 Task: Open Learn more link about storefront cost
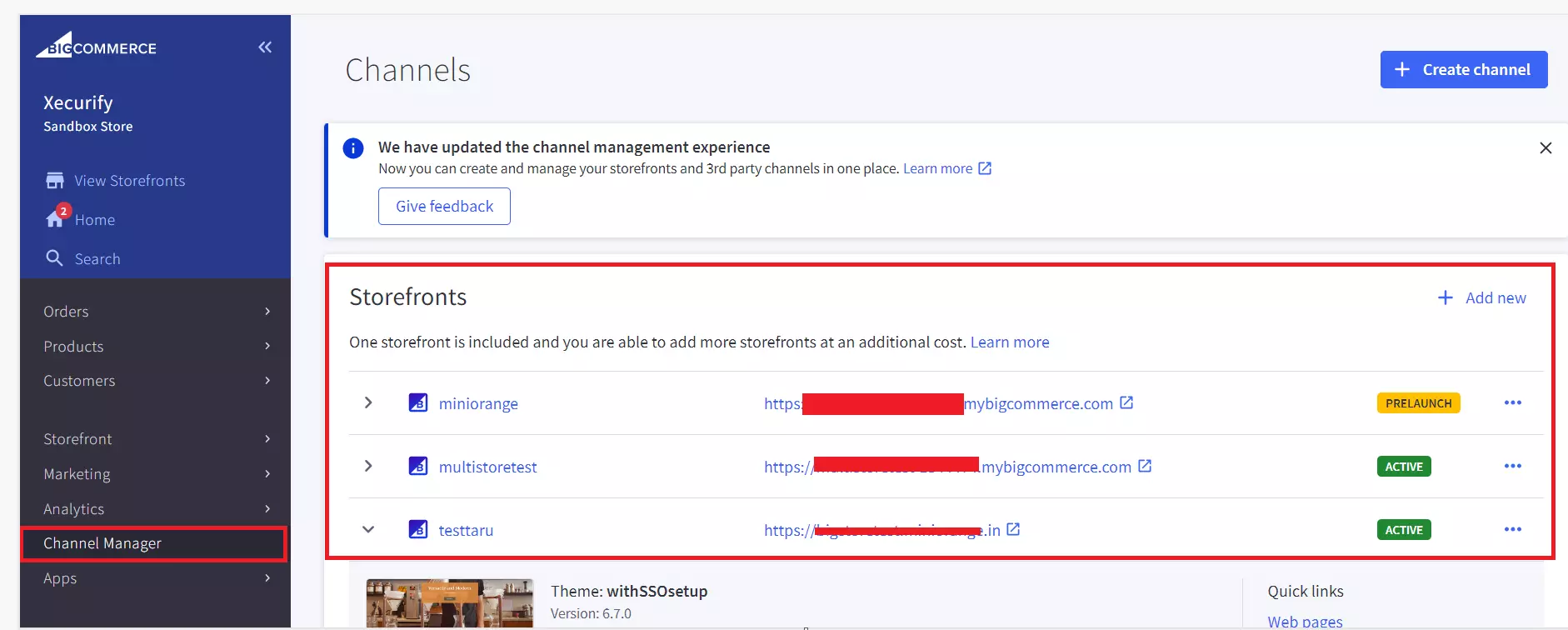point(1010,342)
